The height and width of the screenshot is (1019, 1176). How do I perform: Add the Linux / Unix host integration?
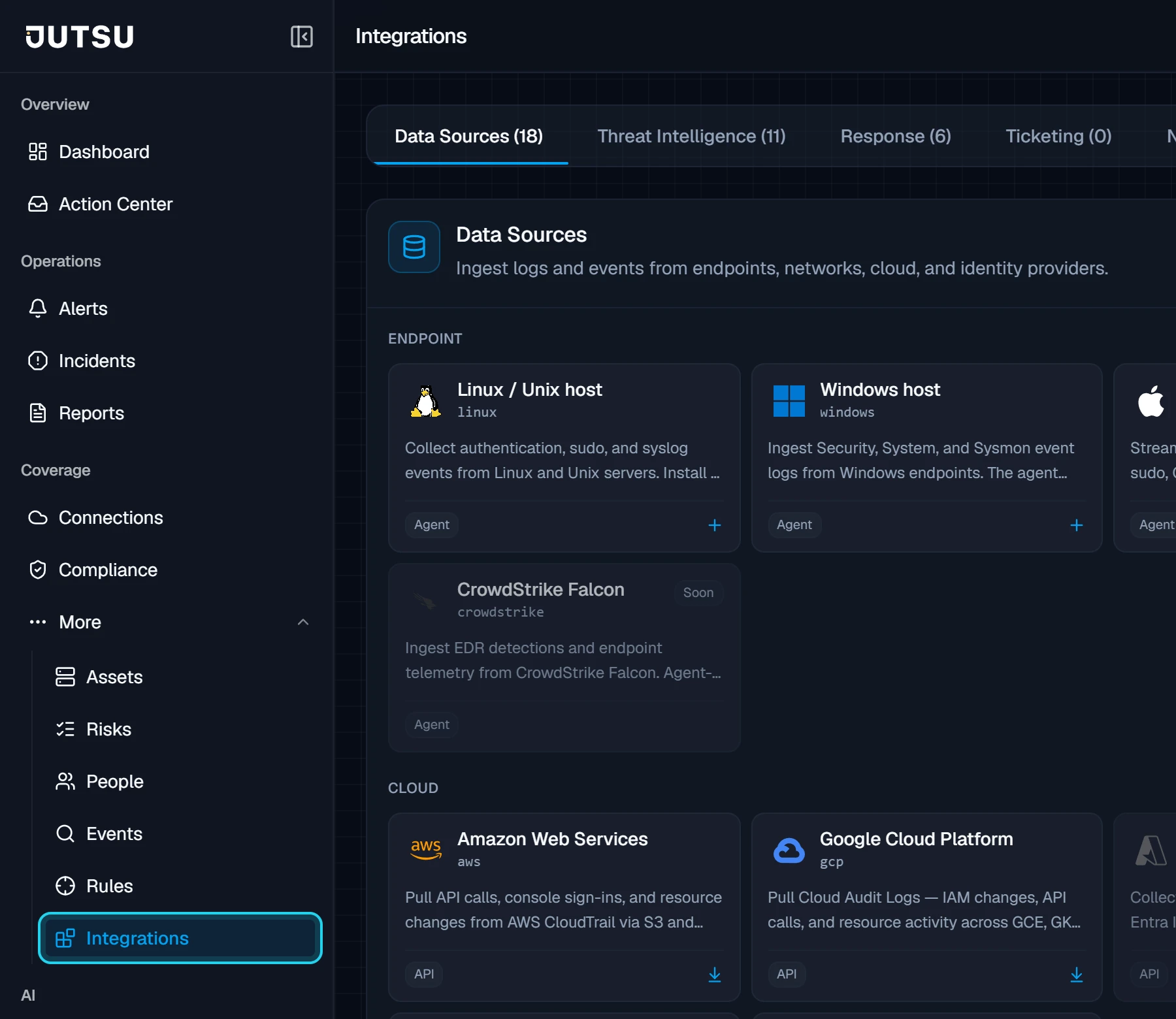[715, 525]
